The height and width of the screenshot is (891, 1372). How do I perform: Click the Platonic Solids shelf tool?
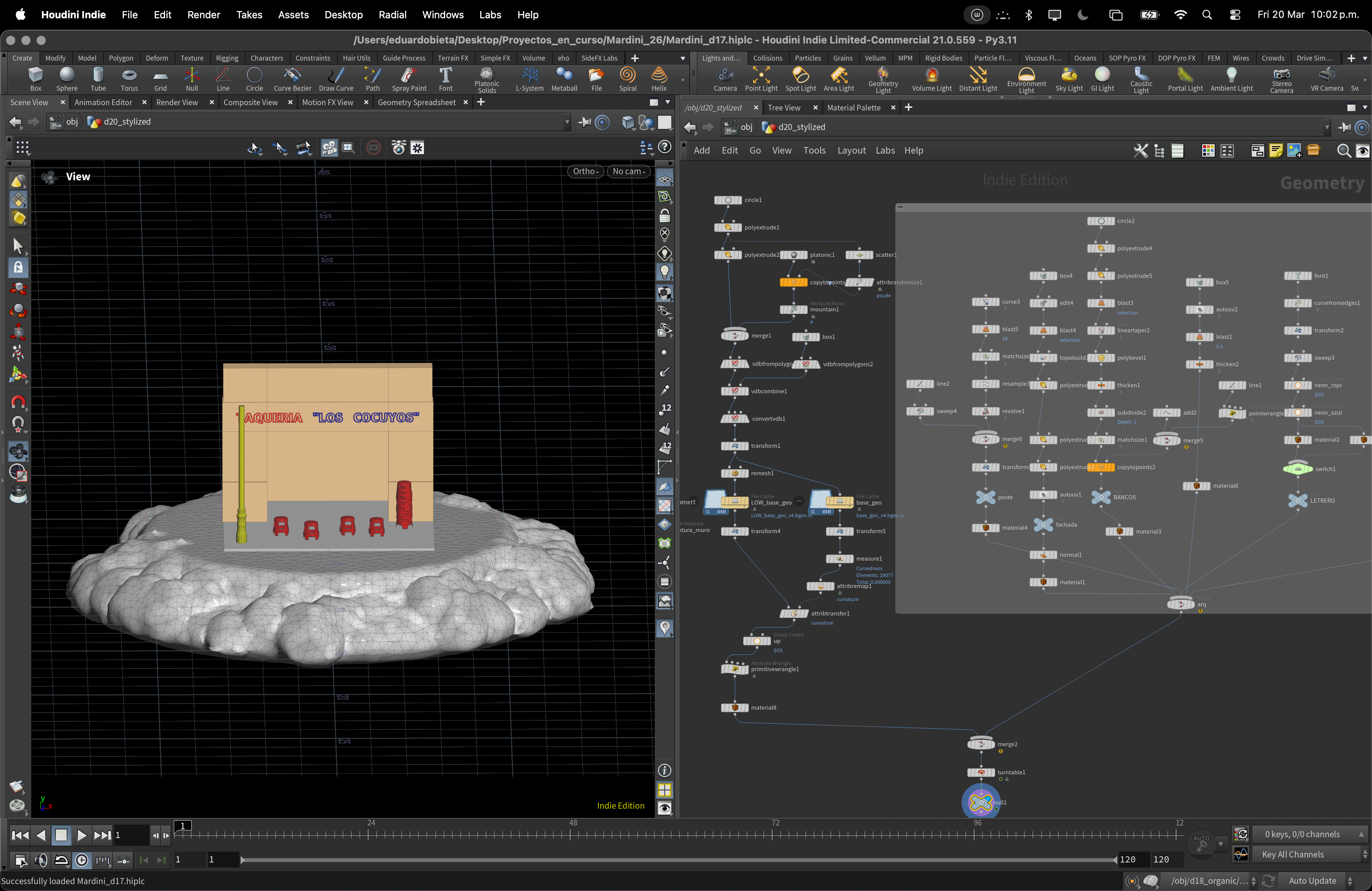(x=487, y=79)
